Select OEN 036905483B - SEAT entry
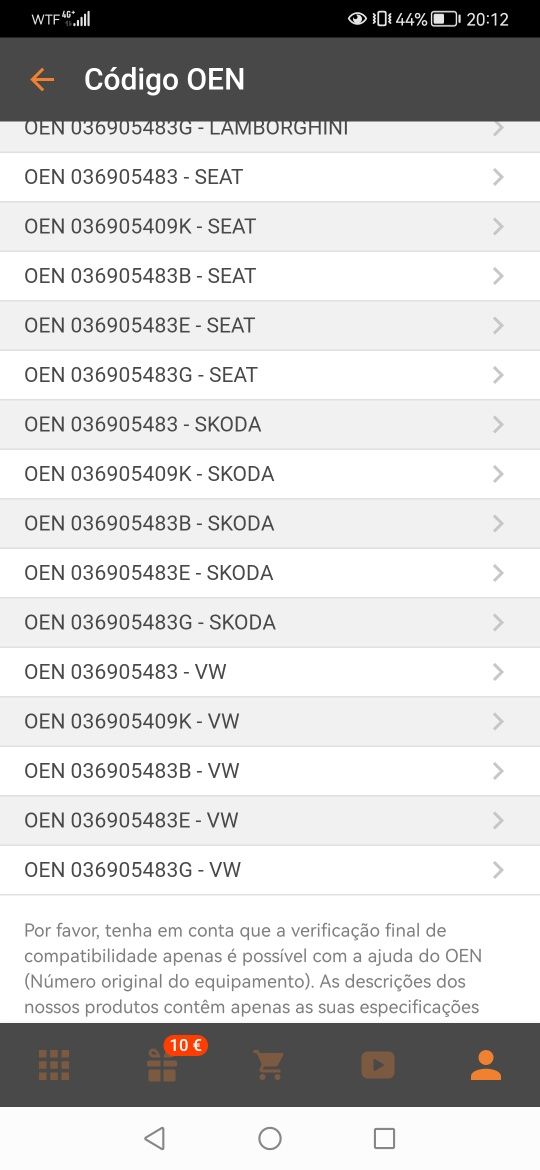Screen dimensions: 540x1170 coord(270,276)
